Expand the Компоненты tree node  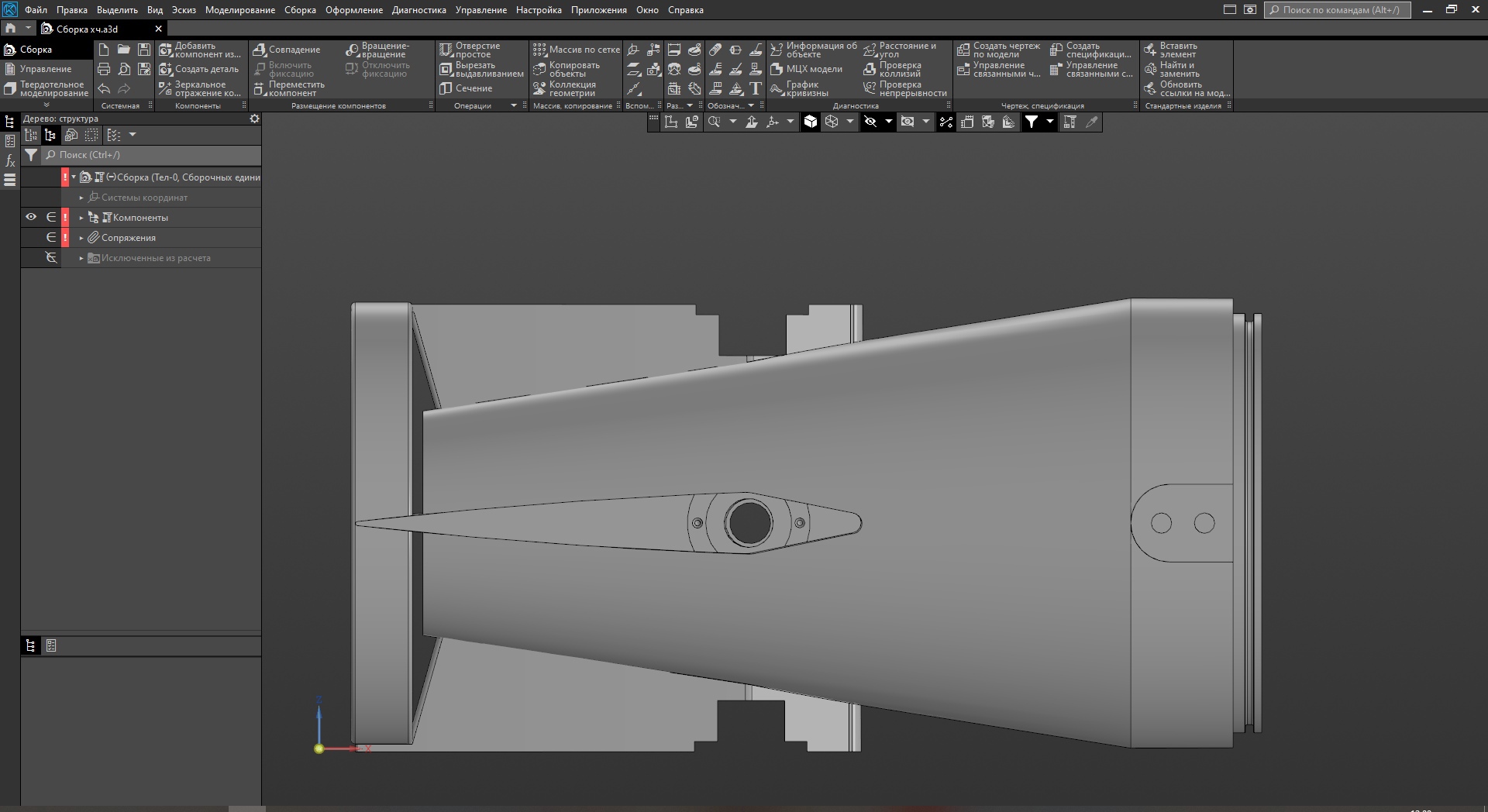point(81,218)
